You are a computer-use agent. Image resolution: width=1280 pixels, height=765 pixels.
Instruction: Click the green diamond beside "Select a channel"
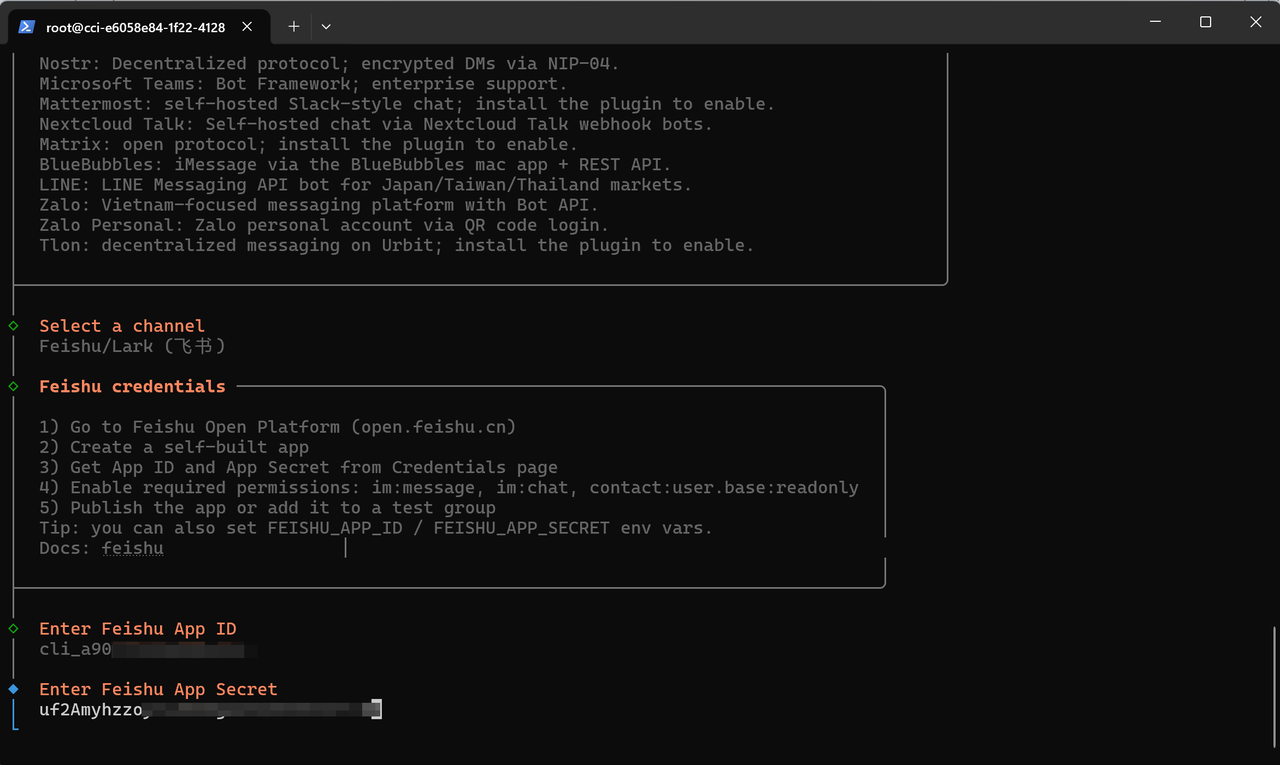click(11, 325)
